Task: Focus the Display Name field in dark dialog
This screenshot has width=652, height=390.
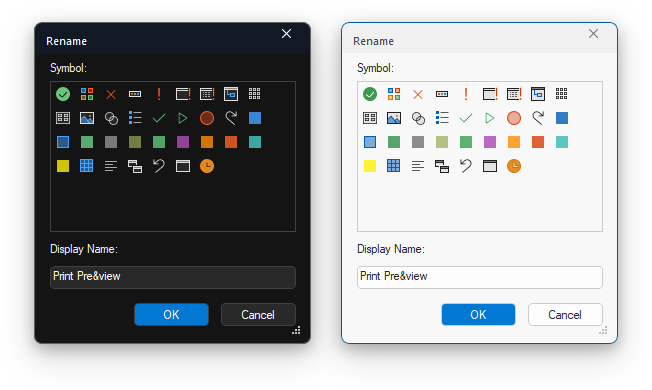Action: (173, 277)
